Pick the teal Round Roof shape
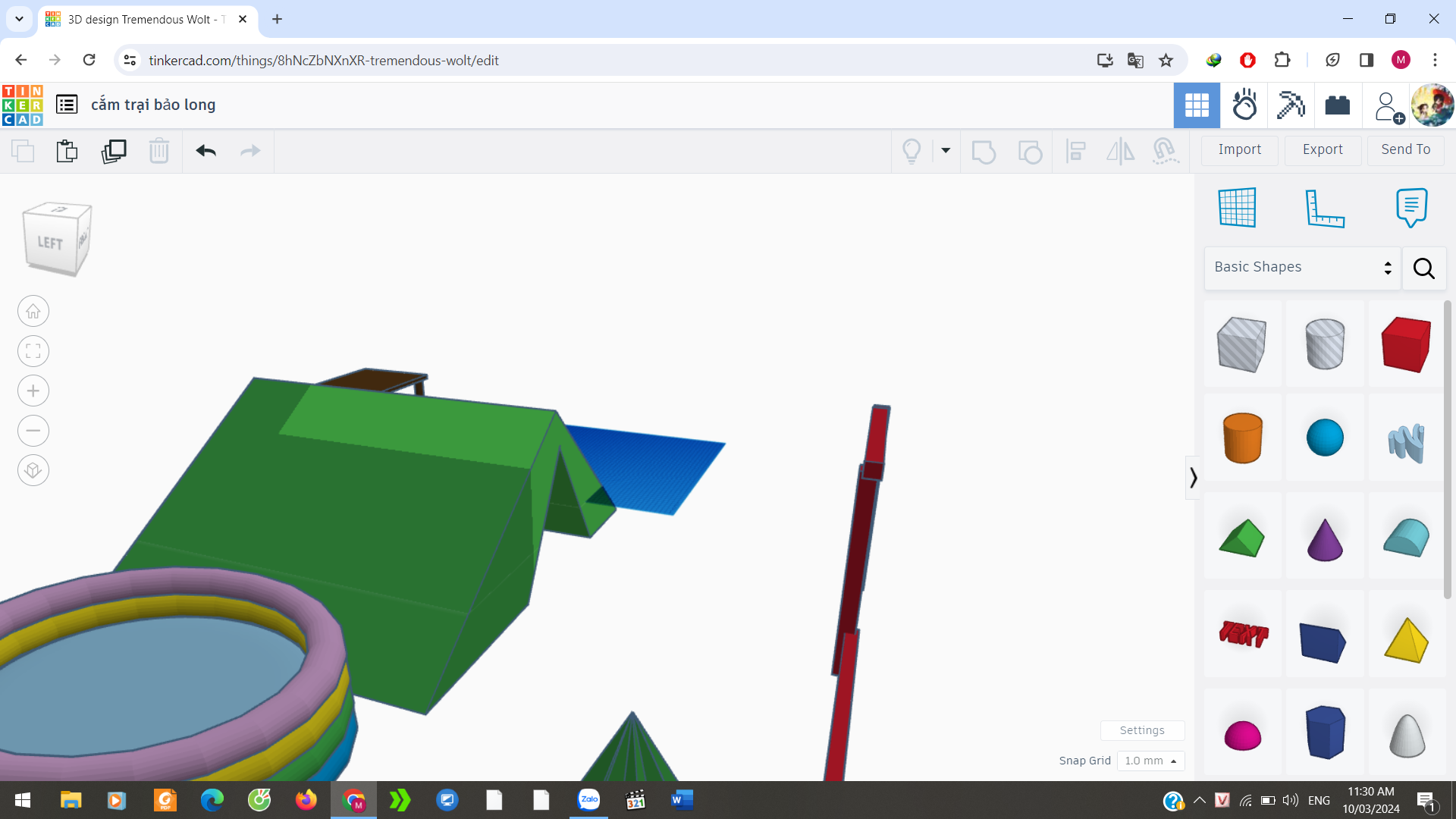 (x=1406, y=537)
